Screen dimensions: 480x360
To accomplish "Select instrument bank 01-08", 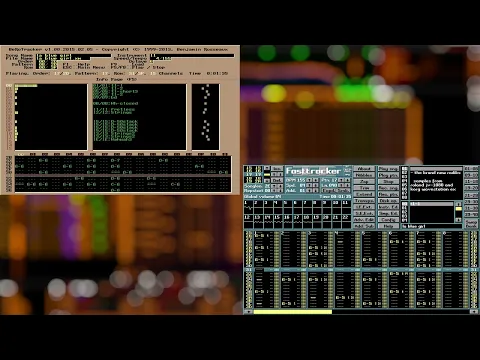I will tap(471, 168).
